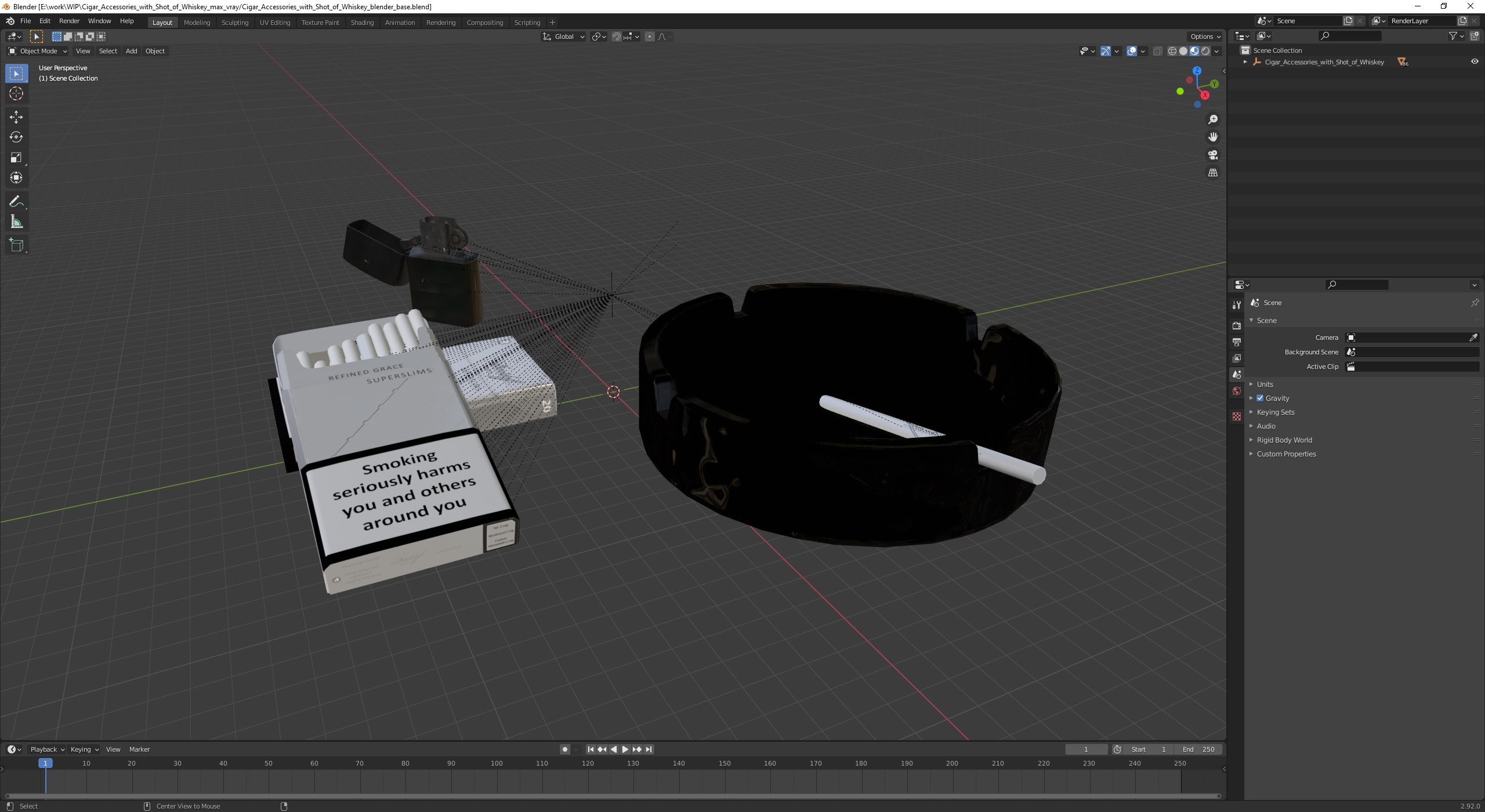Viewport: 1485px width, 812px height.
Task: Switch to the Scripting workspace tab
Action: click(527, 23)
